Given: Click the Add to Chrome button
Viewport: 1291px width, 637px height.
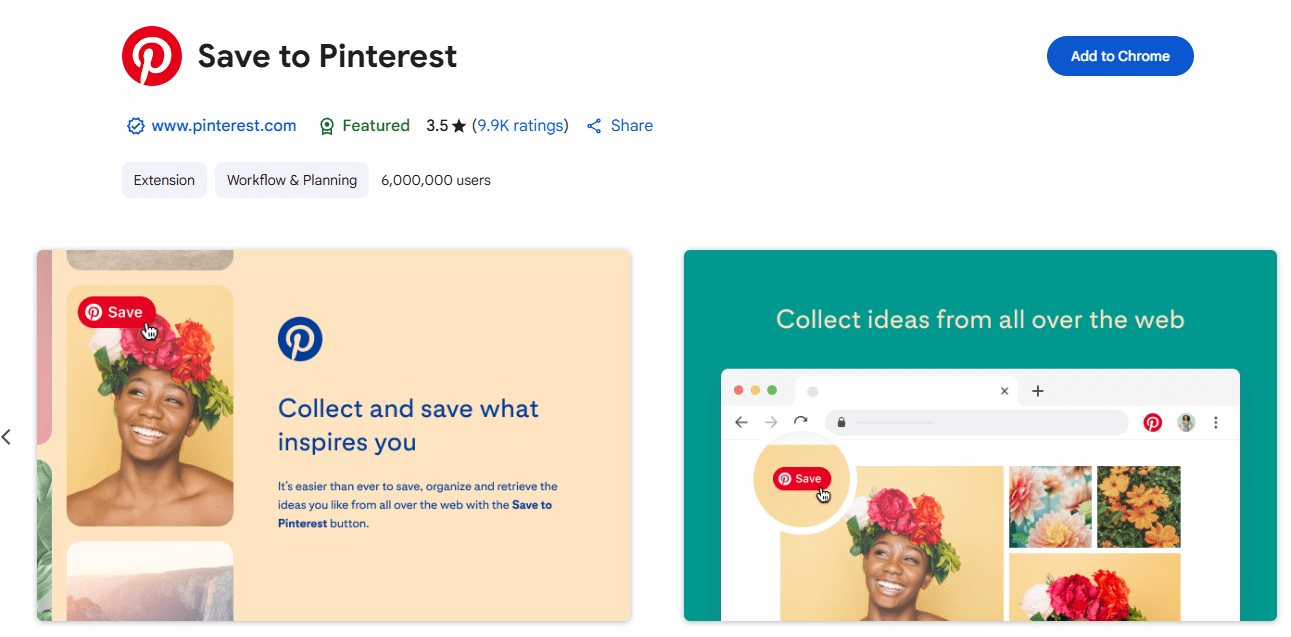Looking at the screenshot, I should (1119, 56).
